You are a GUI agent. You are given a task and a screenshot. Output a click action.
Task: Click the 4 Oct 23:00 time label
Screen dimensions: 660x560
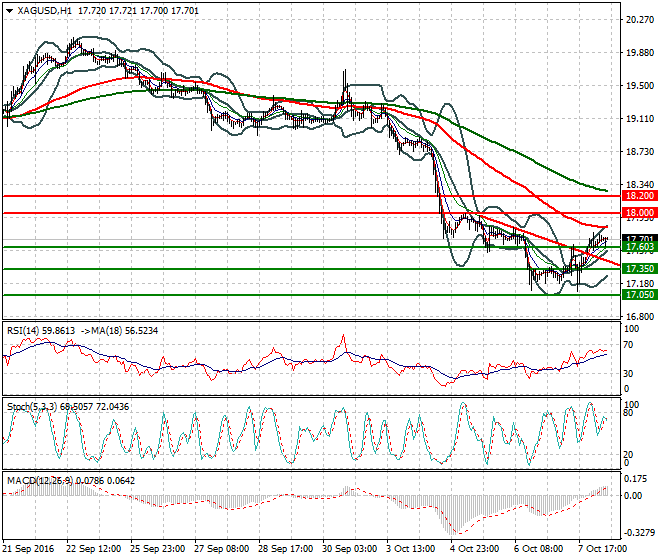pyautogui.click(x=476, y=549)
